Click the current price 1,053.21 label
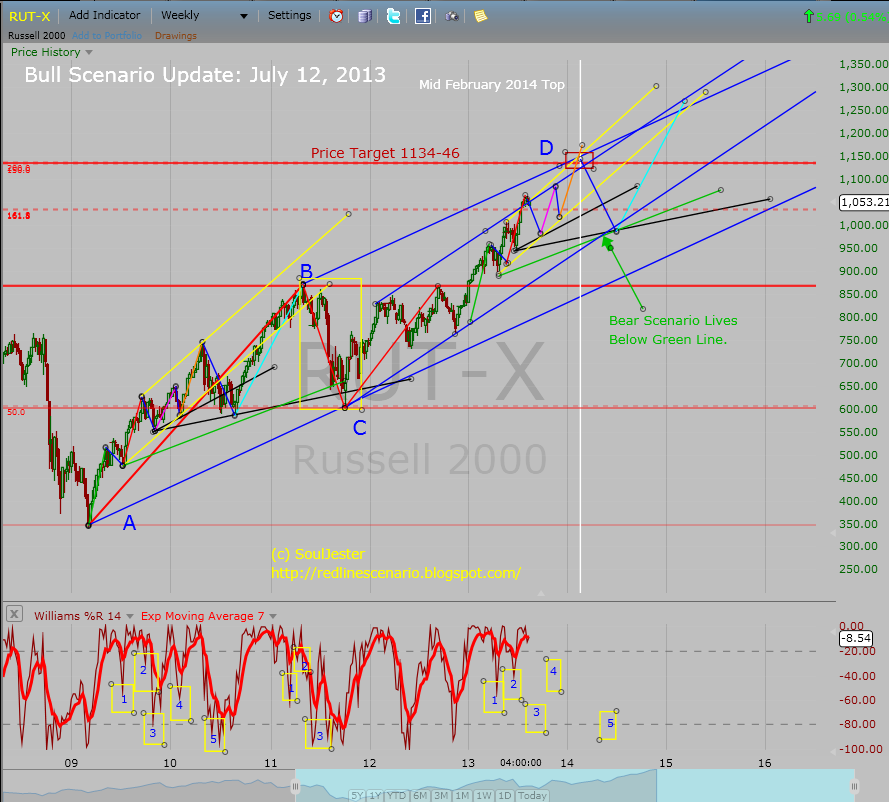This screenshot has height=802, width=889. [863, 202]
